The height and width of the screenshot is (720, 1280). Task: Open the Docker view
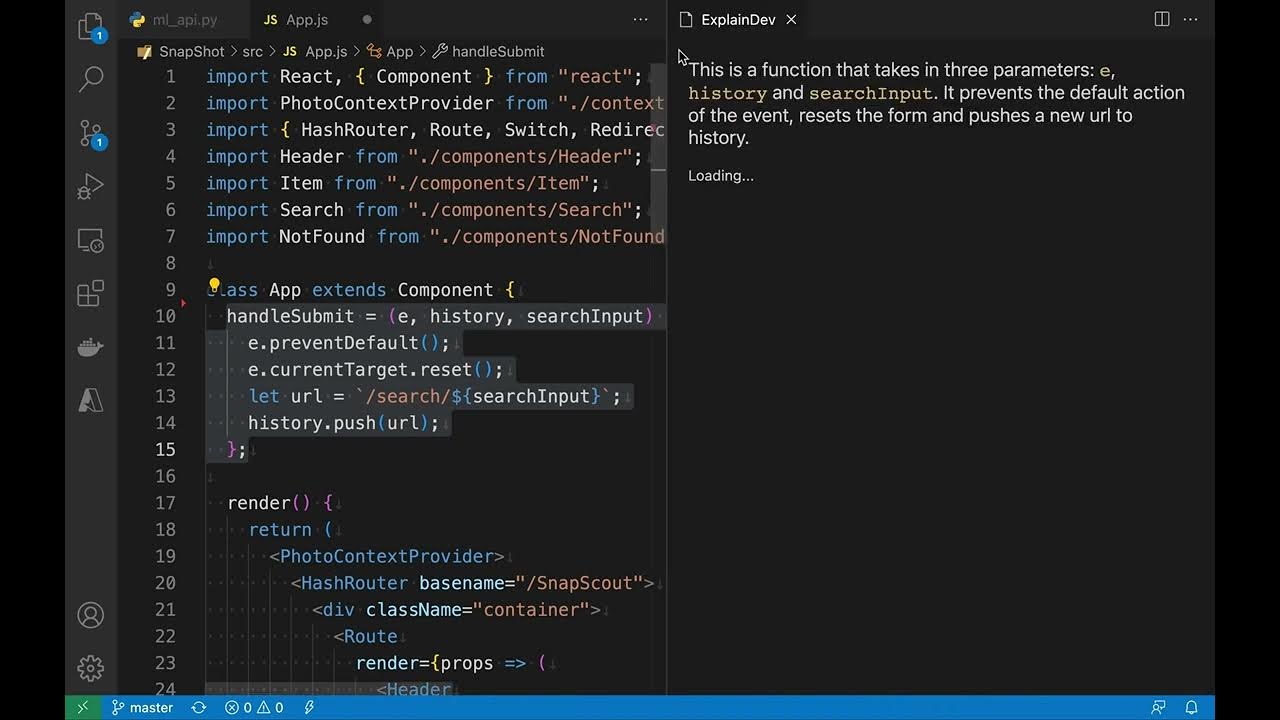[x=91, y=347]
